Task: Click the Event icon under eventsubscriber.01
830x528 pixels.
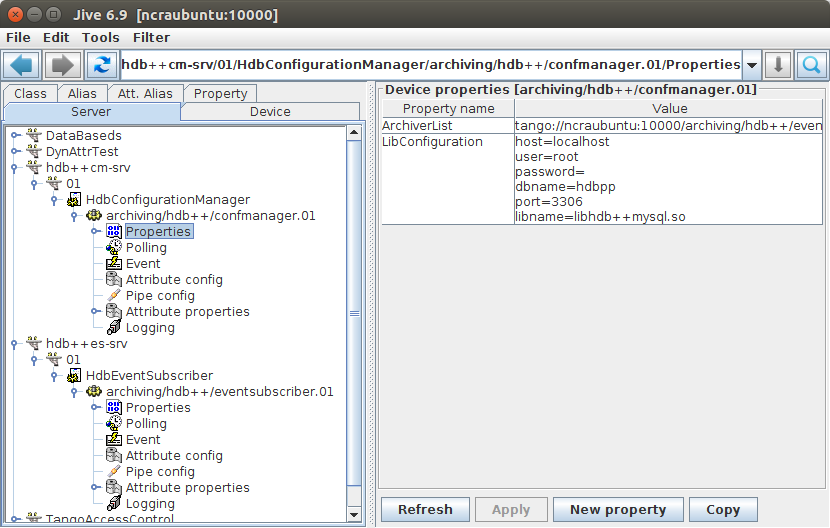Action: point(114,439)
